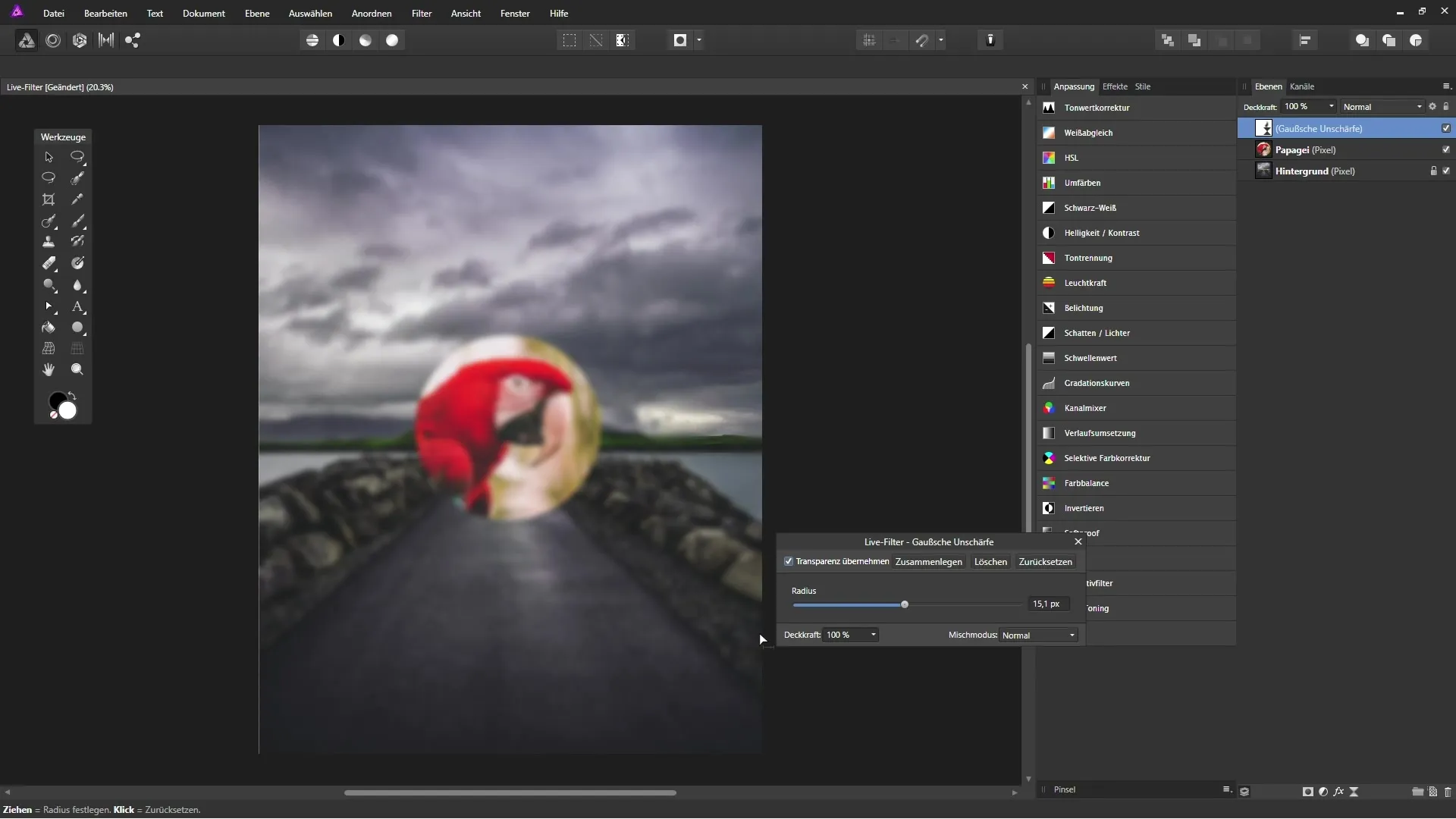Image resolution: width=1456 pixels, height=819 pixels.
Task: Click the Radius value field
Action: [1049, 604]
